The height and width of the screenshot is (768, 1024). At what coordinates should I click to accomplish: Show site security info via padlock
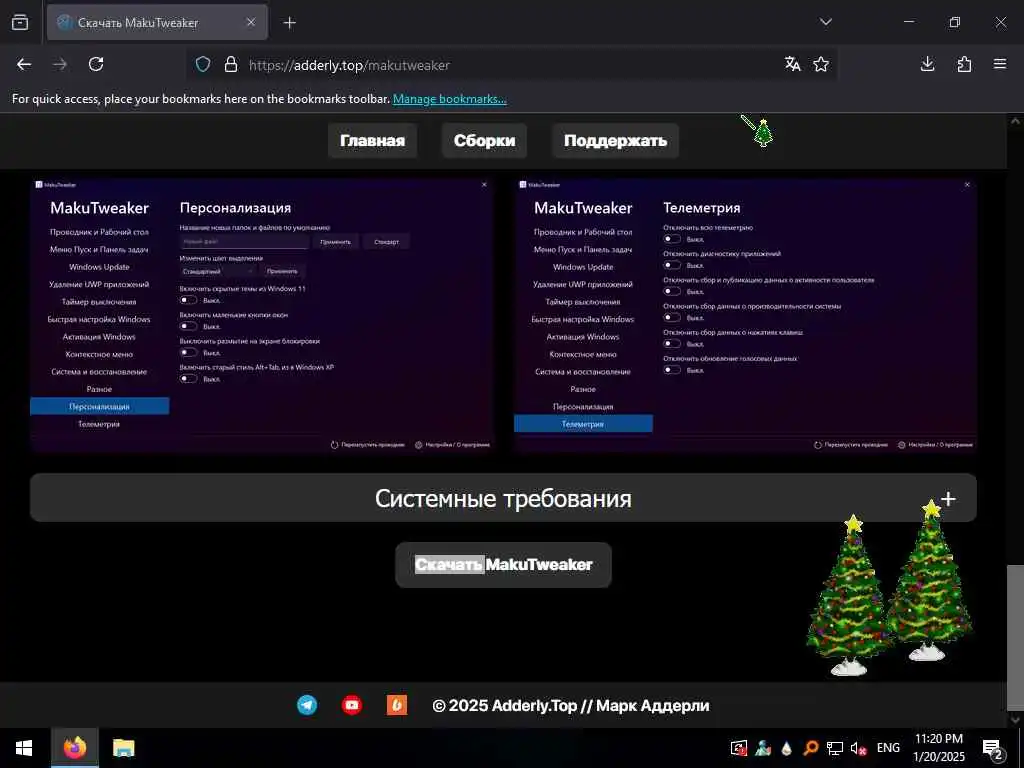(231, 65)
